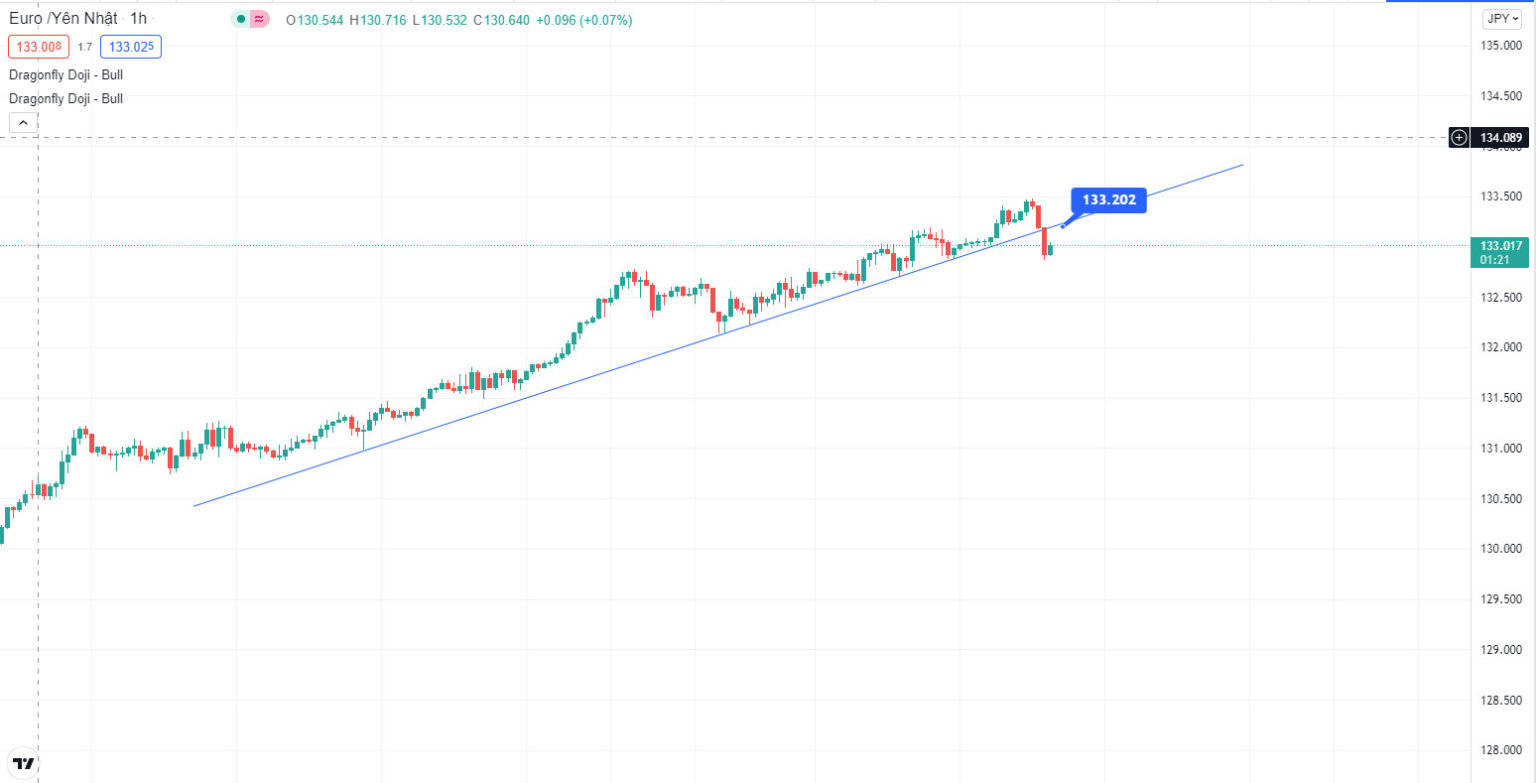
Task: Click the 133.202 price callout label
Action: point(1109,200)
